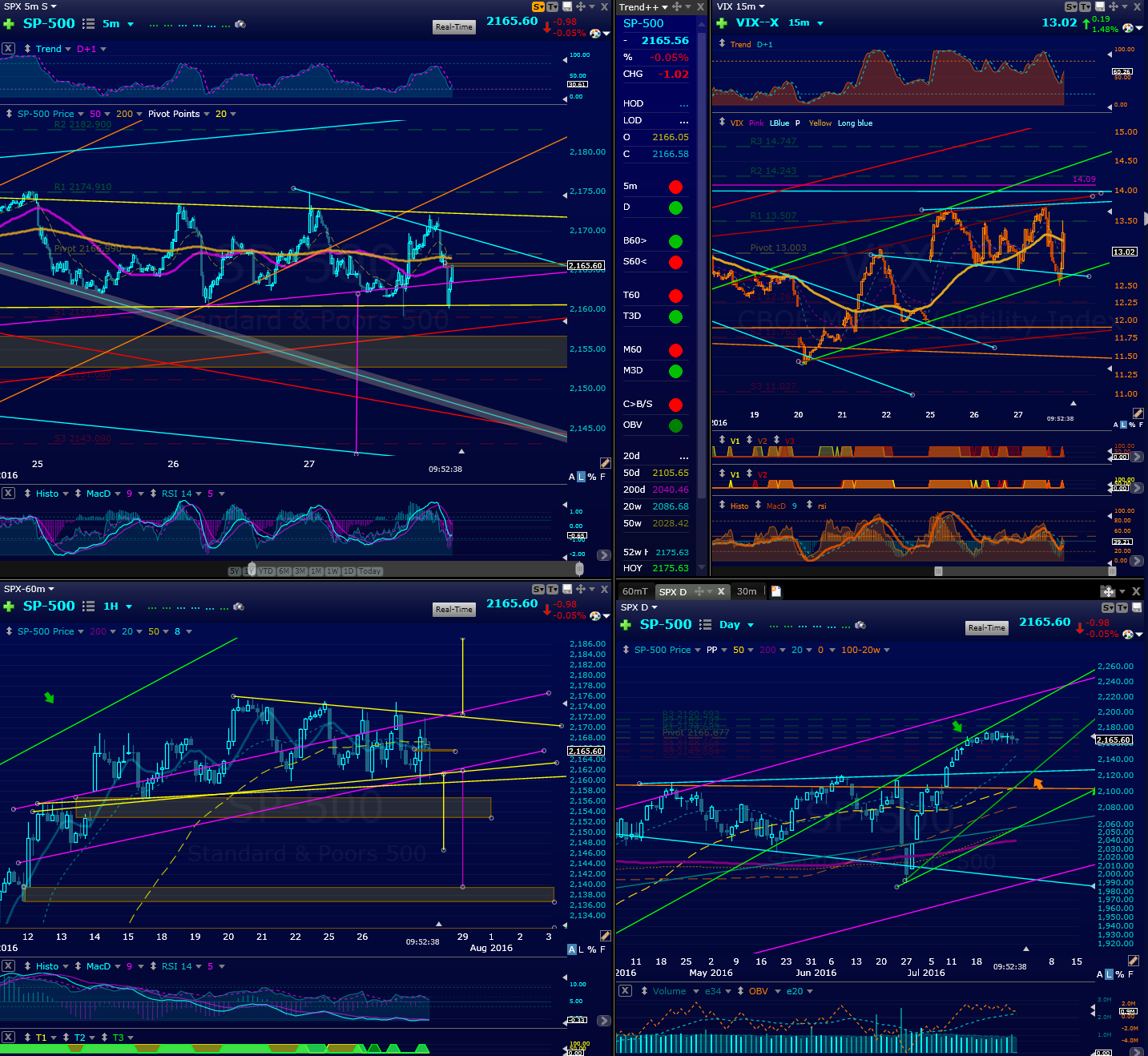Open drawing pencil tool in SPX D chart
Viewport: 1148px width, 1056px height.
(x=1133, y=961)
